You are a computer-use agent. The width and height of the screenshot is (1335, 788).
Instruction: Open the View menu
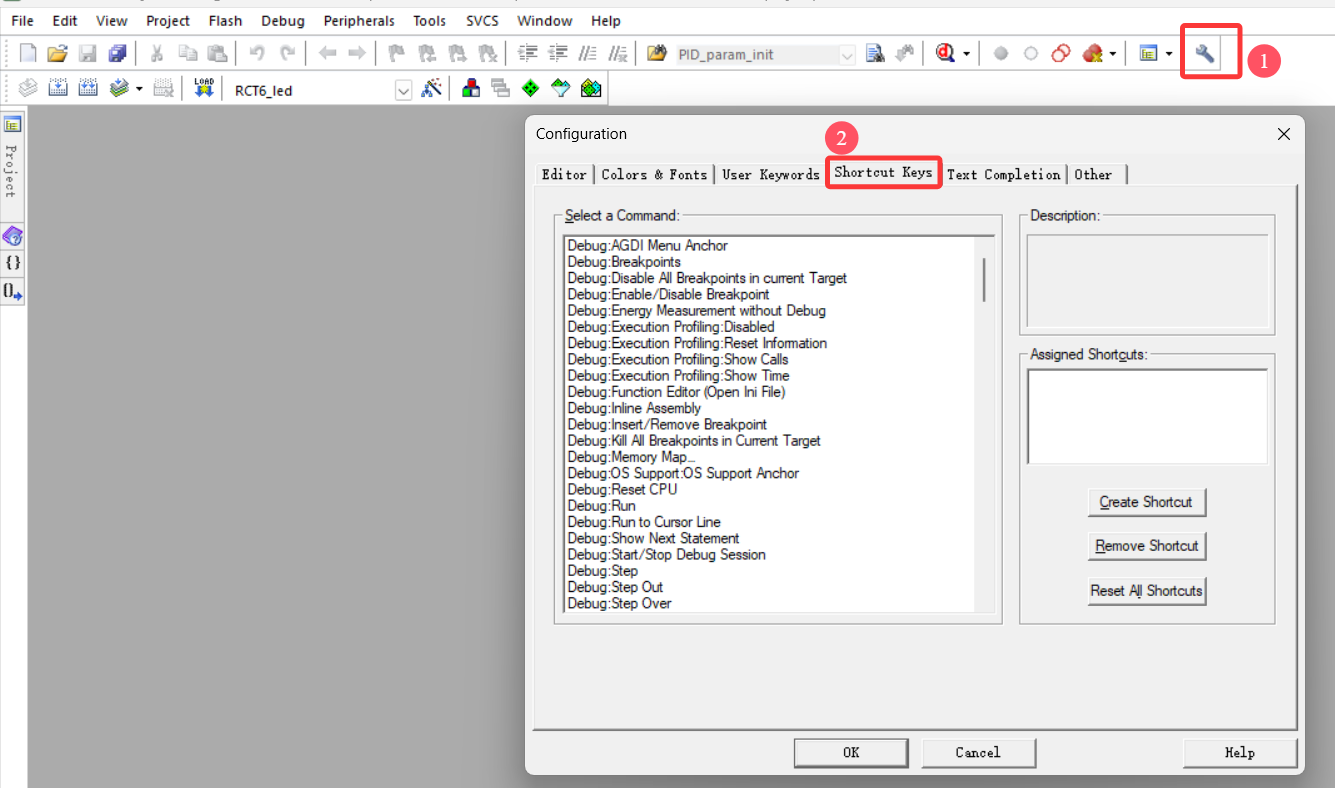(112, 20)
